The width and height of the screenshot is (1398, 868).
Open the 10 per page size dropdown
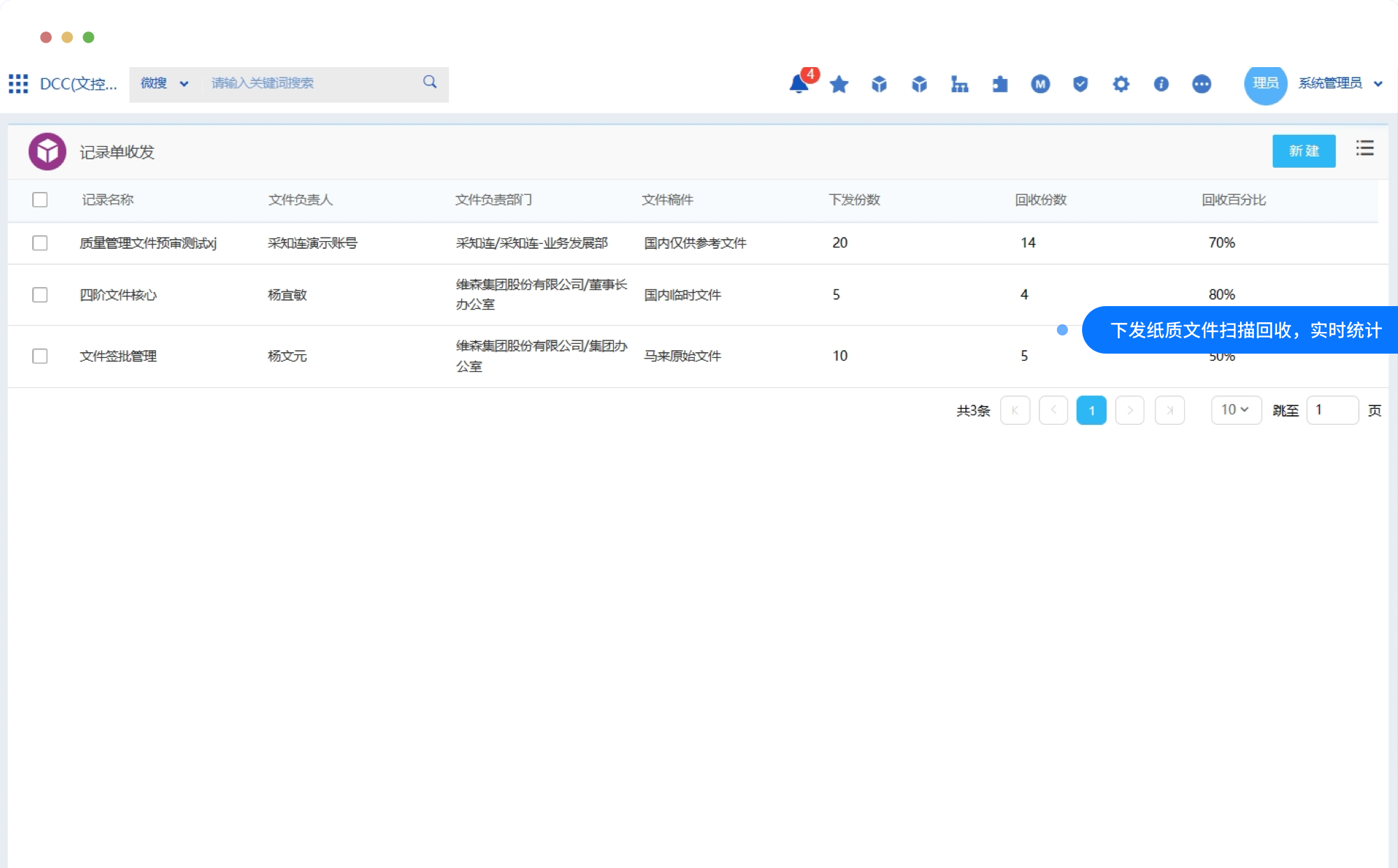point(1235,410)
